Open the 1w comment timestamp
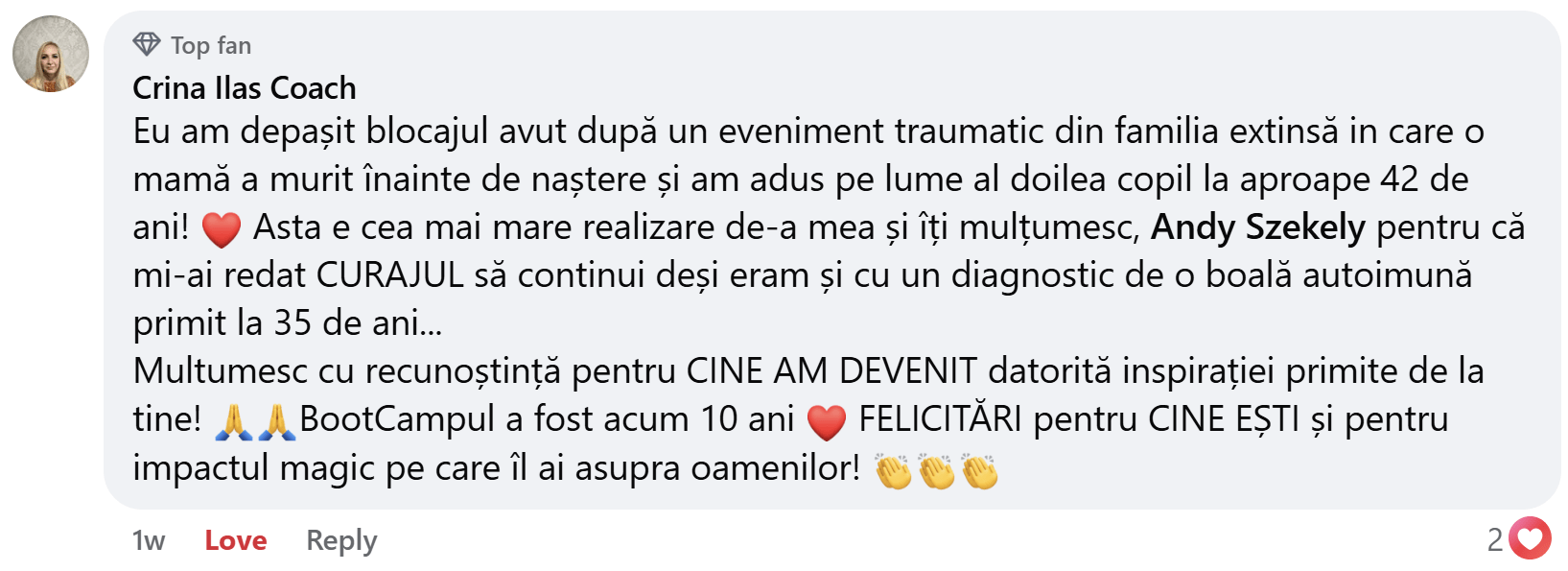Image resolution: width=1568 pixels, height=571 pixels. [x=149, y=540]
